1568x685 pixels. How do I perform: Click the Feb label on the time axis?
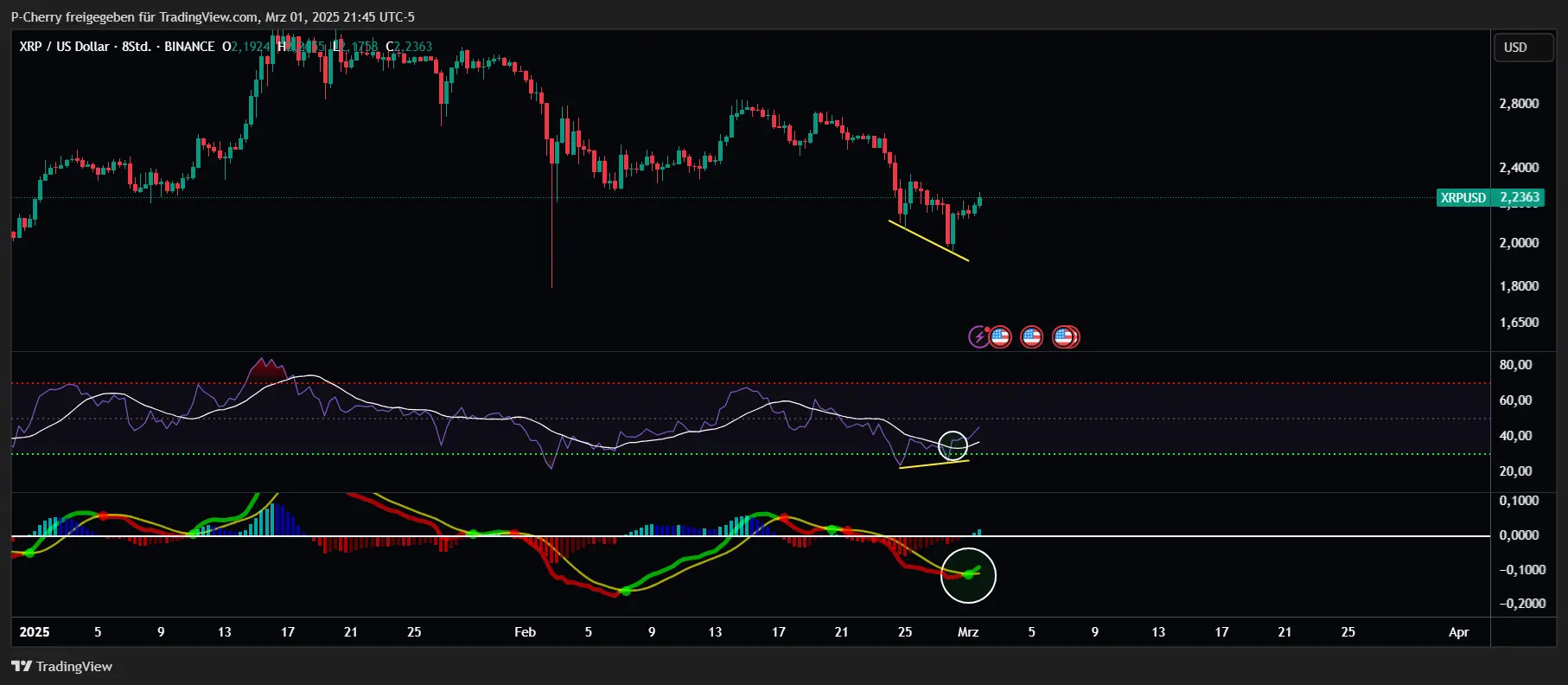tap(525, 632)
